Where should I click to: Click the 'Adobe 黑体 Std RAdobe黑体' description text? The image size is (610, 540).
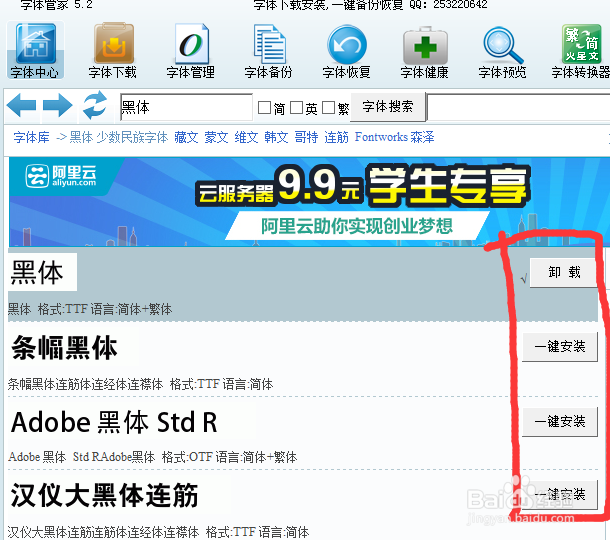point(81,457)
